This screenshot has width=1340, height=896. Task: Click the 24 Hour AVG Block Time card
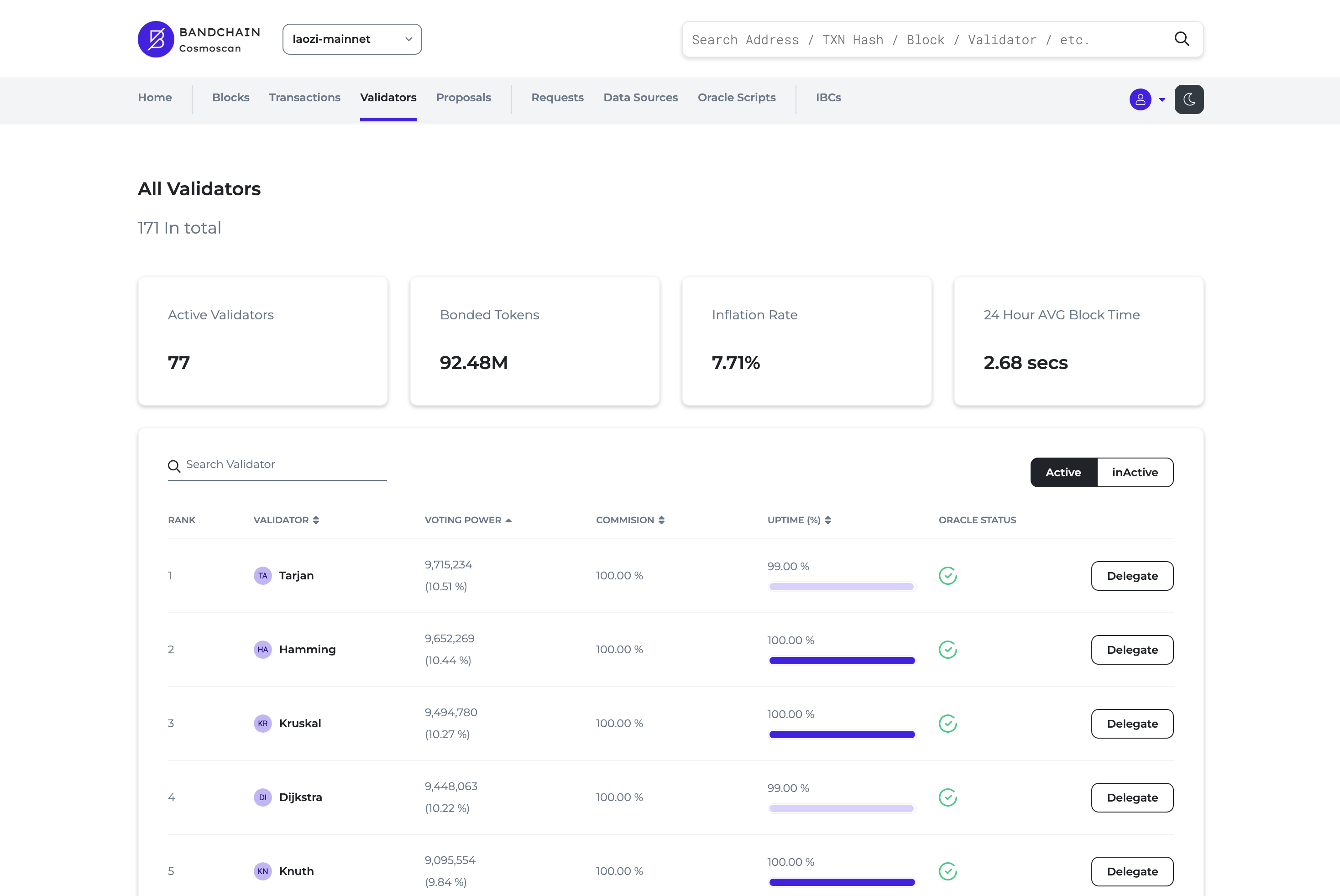(x=1079, y=341)
